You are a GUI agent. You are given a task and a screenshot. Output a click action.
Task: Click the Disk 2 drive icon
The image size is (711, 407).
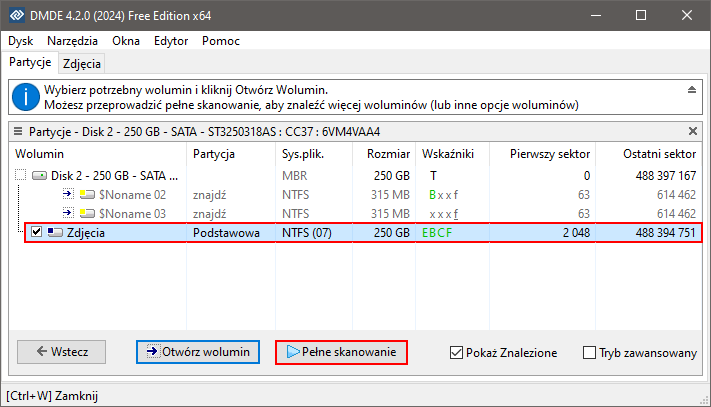click(x=39, y=175)
